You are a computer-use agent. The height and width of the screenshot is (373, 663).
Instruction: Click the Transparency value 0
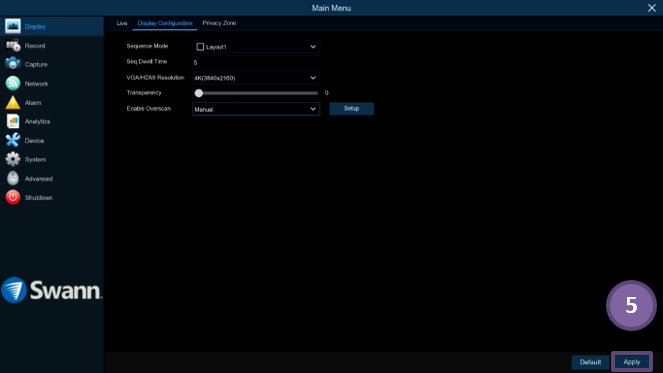click(x=326, y=93)
